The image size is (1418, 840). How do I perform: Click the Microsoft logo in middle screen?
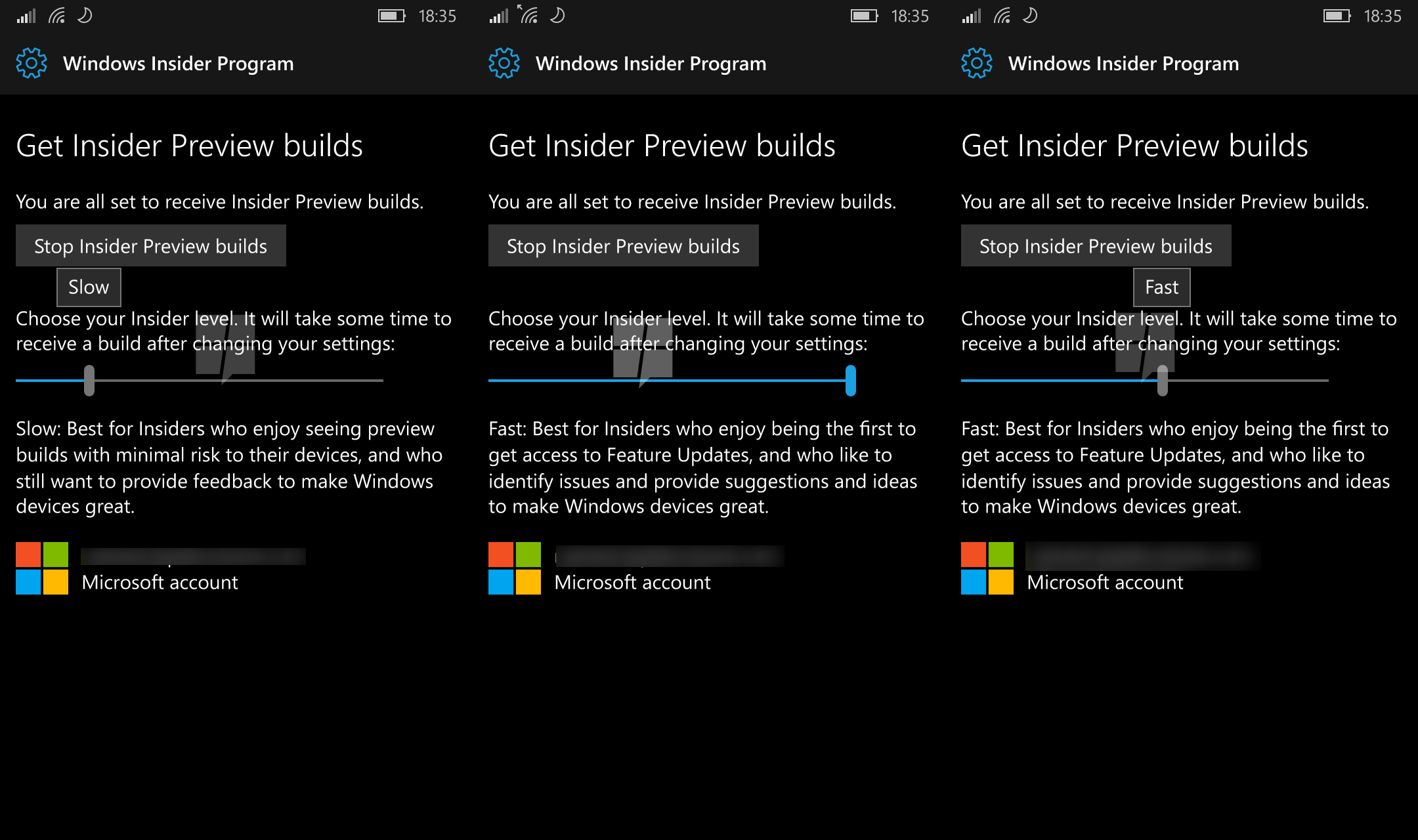click(x=515, y=568)
